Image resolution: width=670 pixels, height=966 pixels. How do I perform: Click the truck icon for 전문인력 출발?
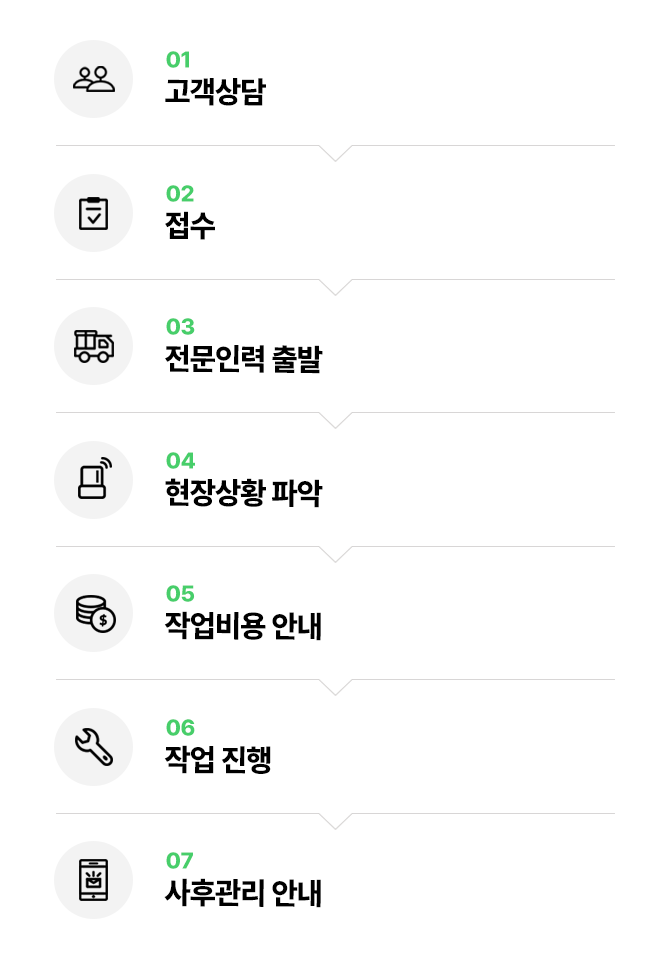point(94,346)
